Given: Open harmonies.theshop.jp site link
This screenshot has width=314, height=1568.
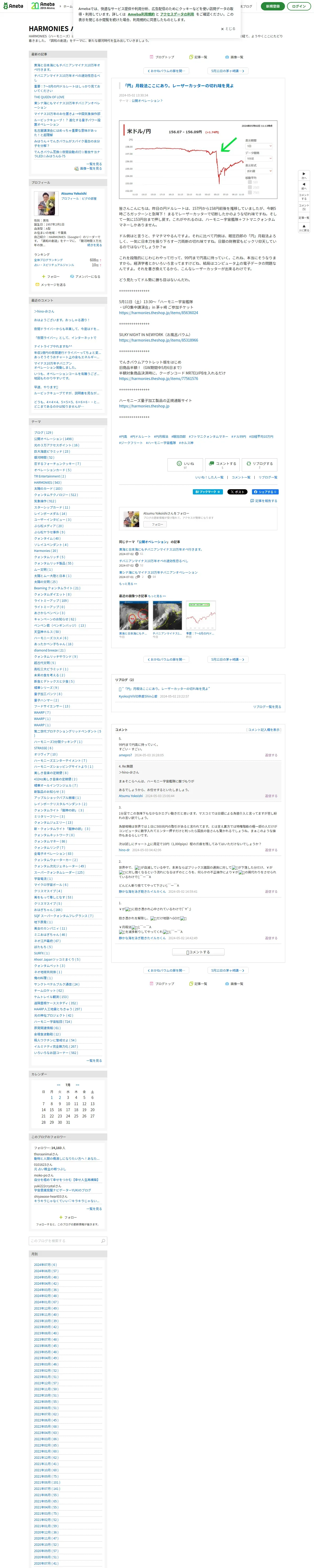Looking at the screenshot, I should (x=144, y=406).
